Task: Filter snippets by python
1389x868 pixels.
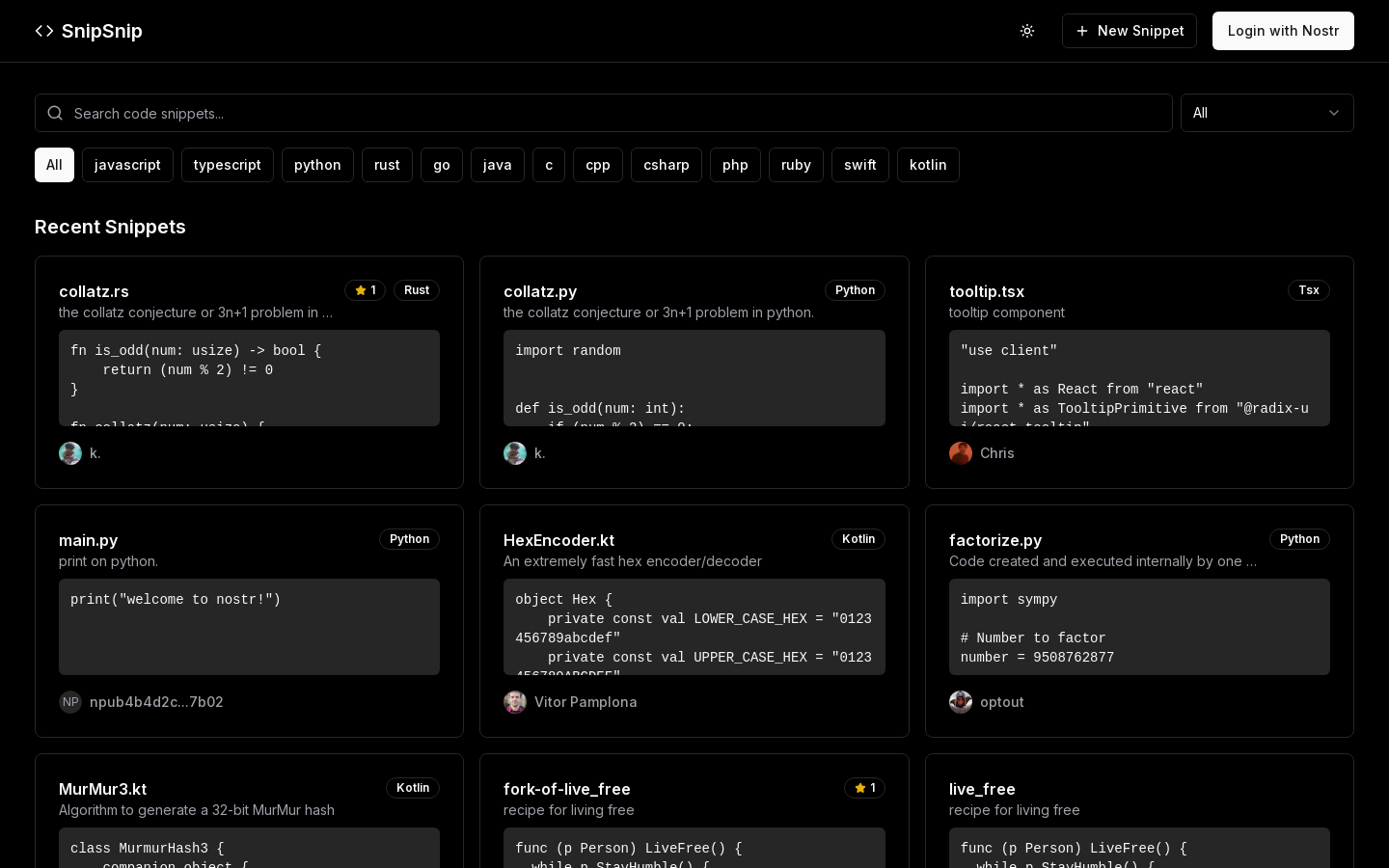Action: pos(317,165)
